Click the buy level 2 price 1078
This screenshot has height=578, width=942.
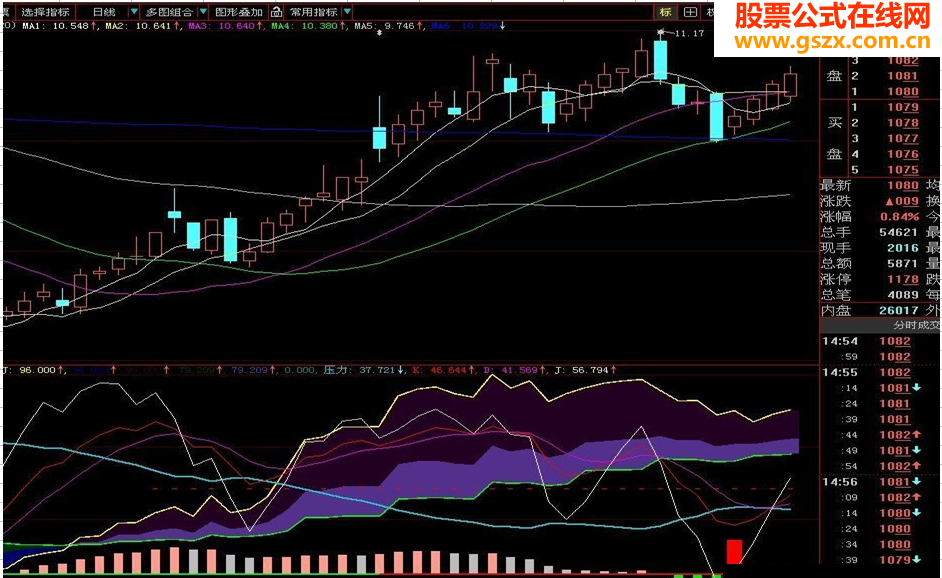click(903, 123)
